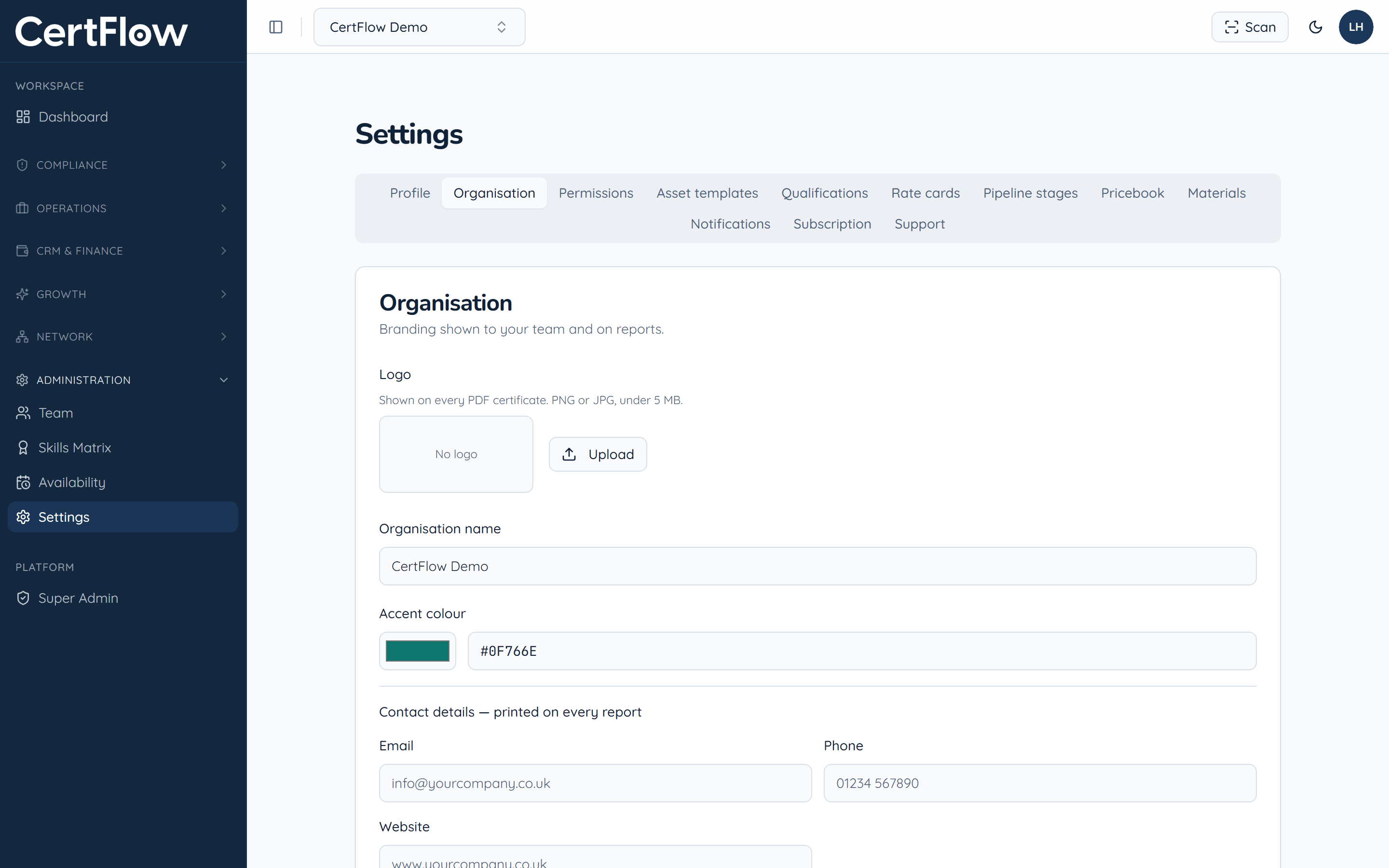
Task: Click 'Contact details — printed on every report'
Action: (510, 712)
